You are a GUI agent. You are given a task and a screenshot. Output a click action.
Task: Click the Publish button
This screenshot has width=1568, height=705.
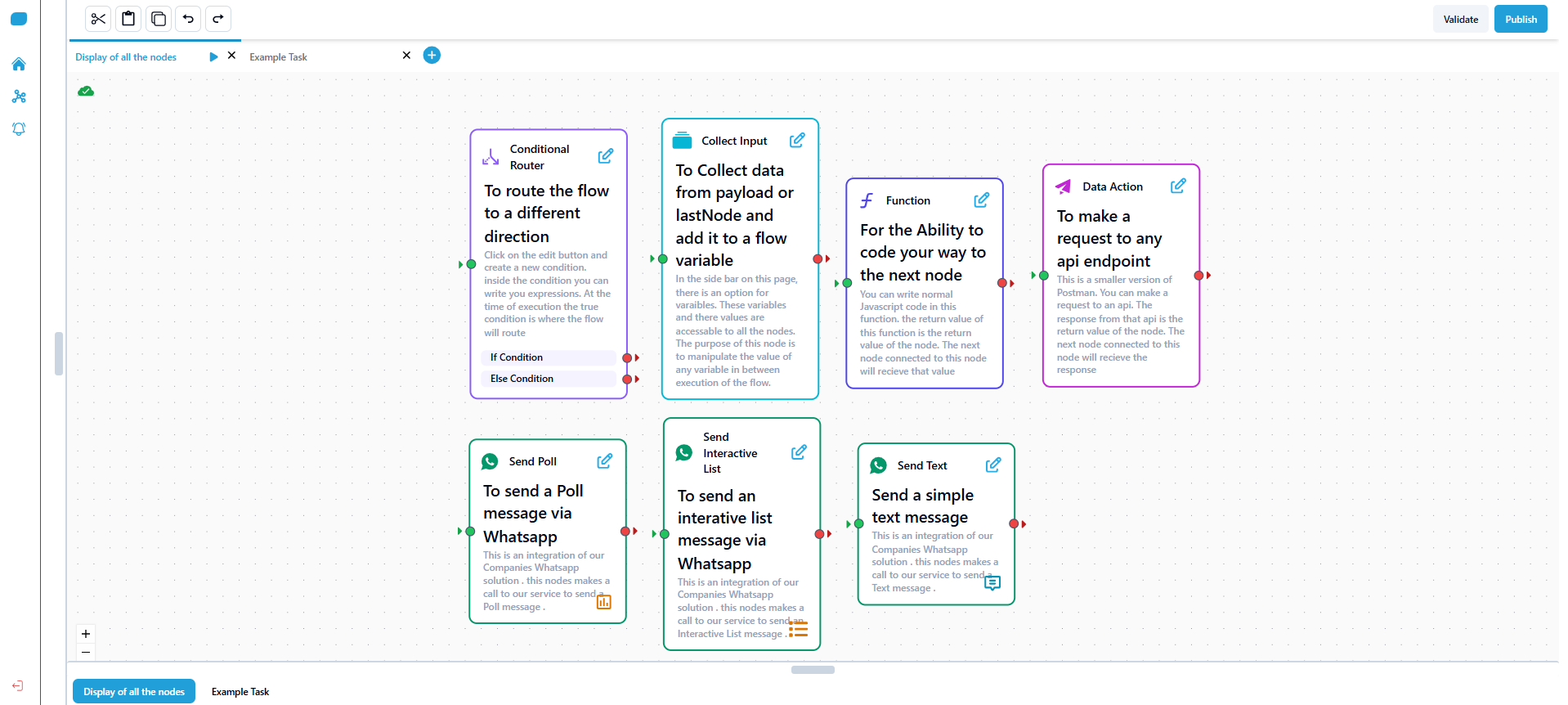[x=1521, y=19]
